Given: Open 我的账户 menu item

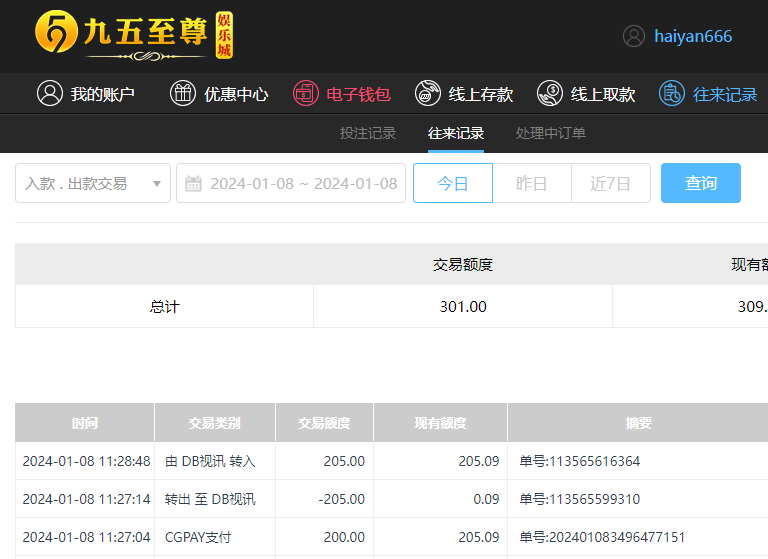Looking at the screenshot, I should (102, 94).
